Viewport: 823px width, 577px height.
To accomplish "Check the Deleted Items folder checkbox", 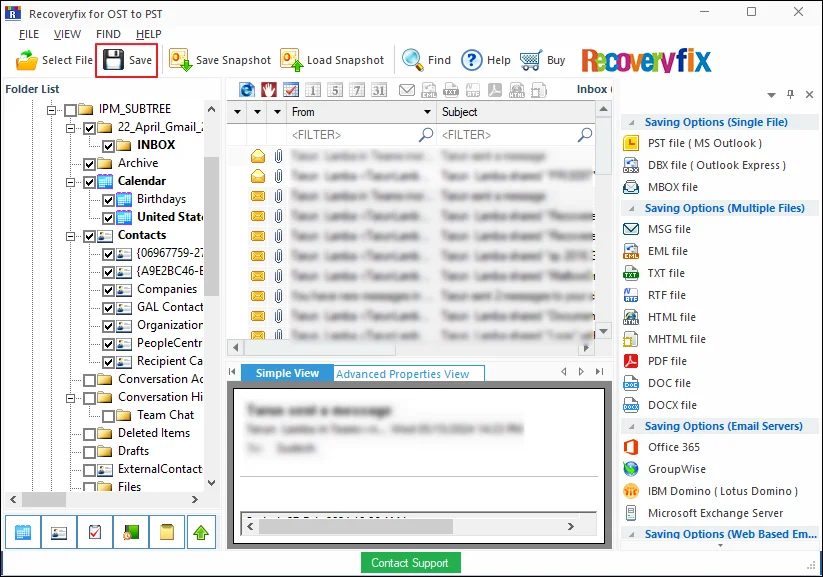I will tap(89, 434).
